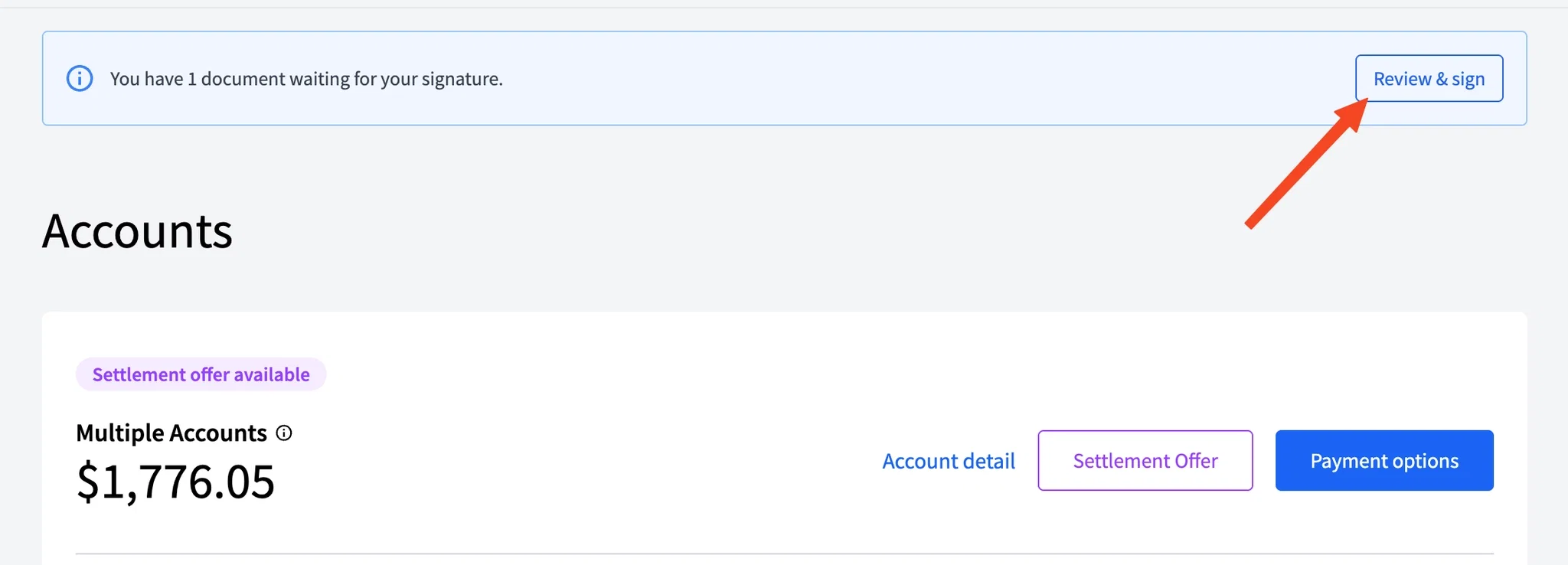This screenshot has height=565, width=1568.
Task: Open the Settlement Offer button
Action: click(1145, 460)
